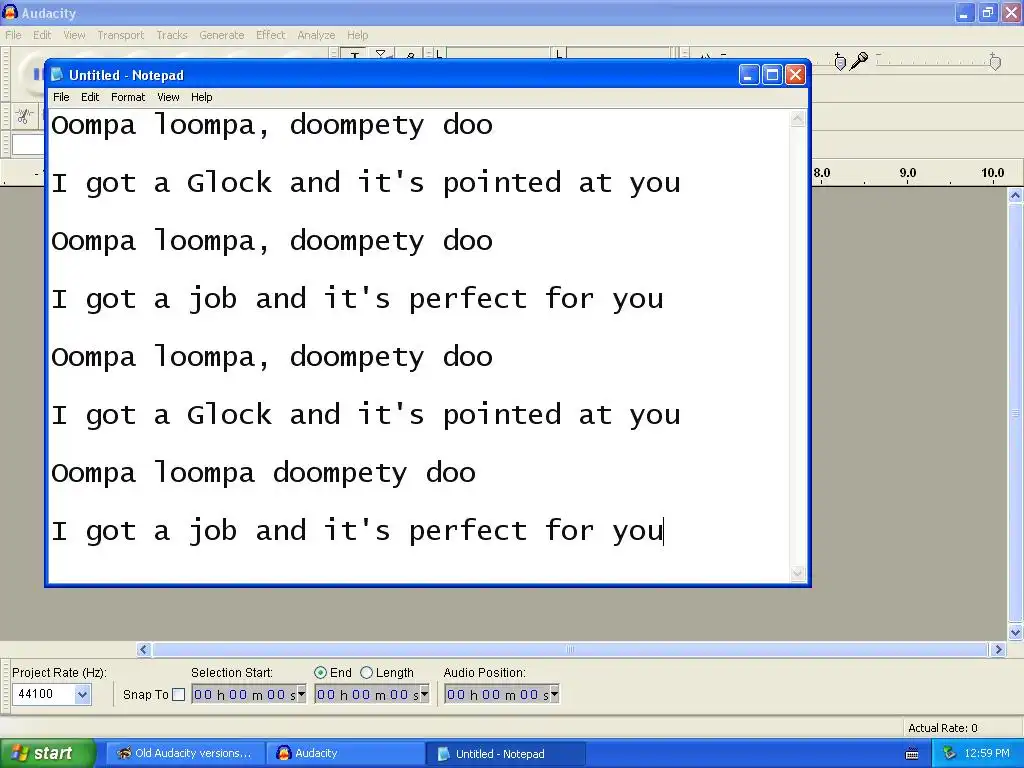Click the Audacity cut scissors icon
Screen dimensions: 1024x768
pyautogui.click(x=24, y=116)
